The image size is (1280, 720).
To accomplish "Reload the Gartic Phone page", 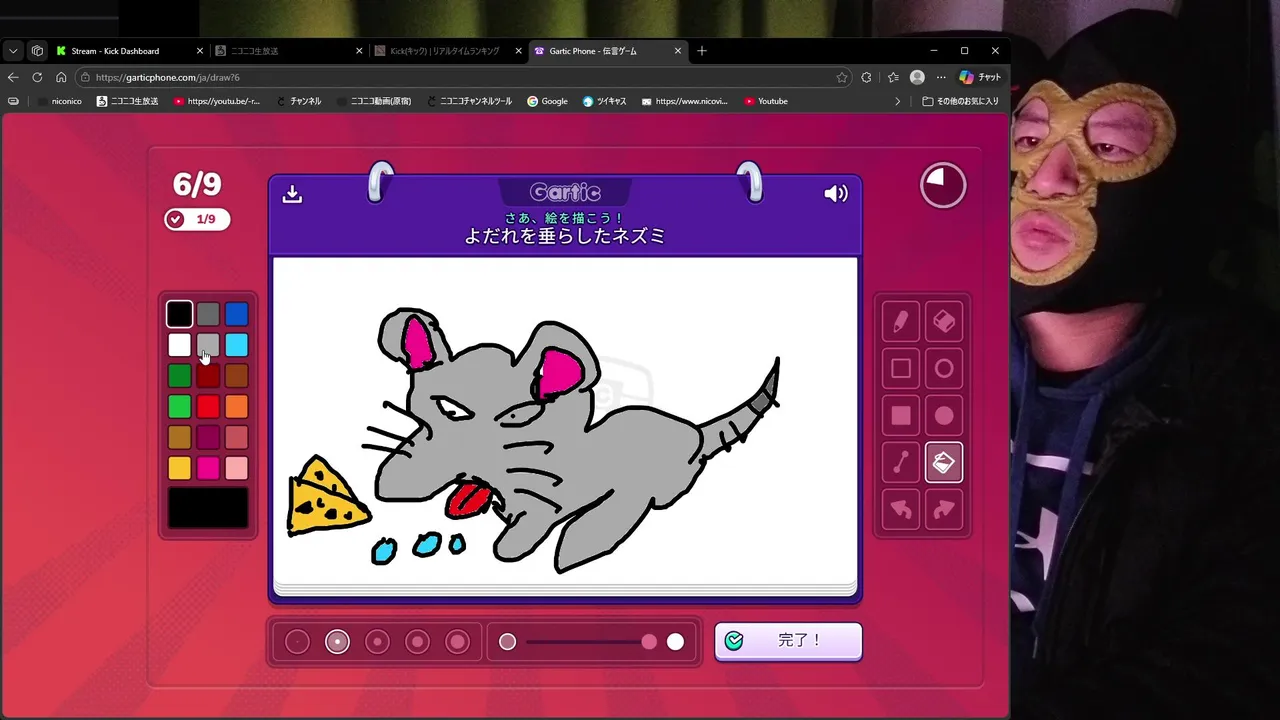I will coord(37,77).
